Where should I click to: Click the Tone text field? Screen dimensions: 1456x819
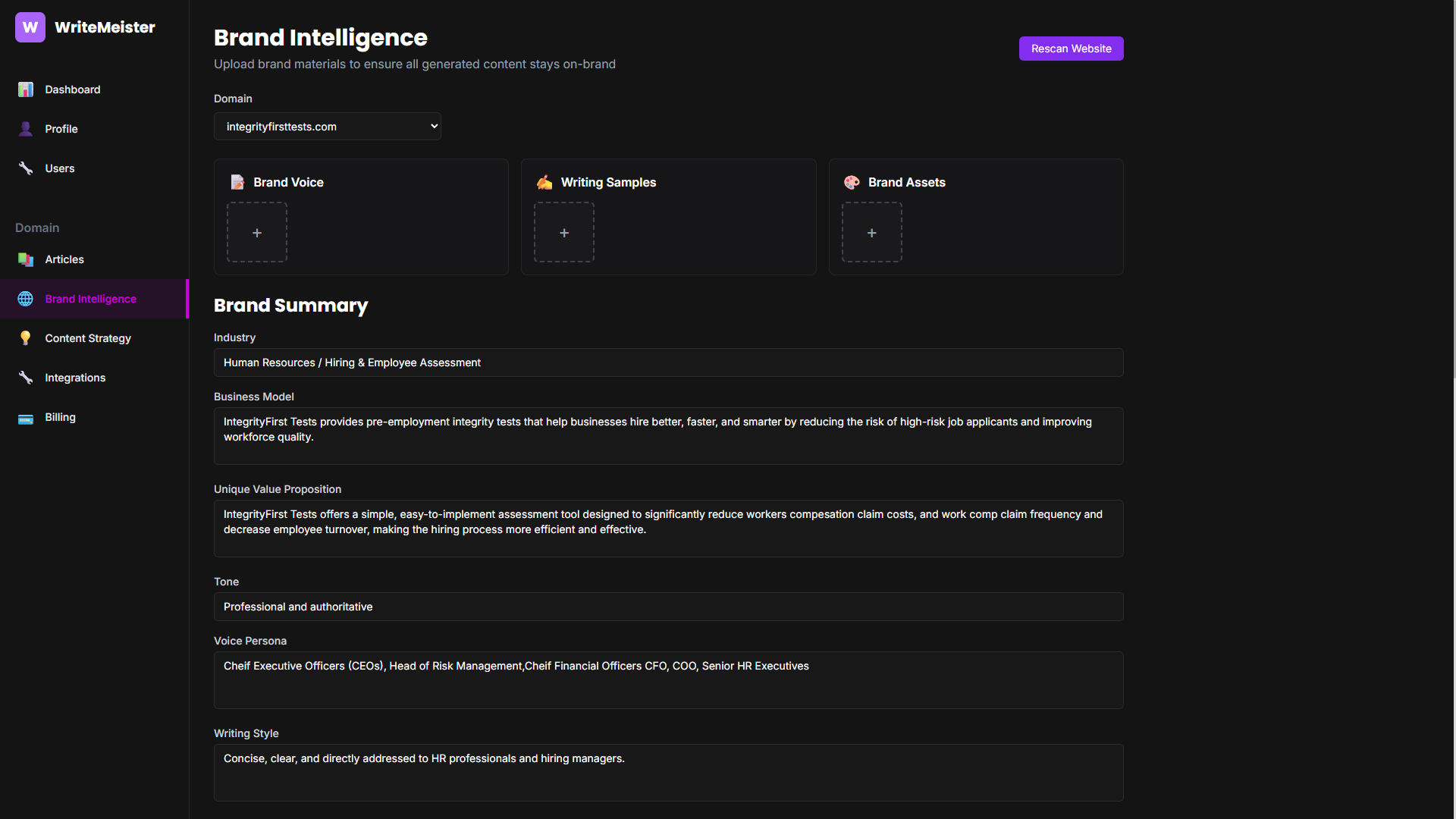[668, 607]
